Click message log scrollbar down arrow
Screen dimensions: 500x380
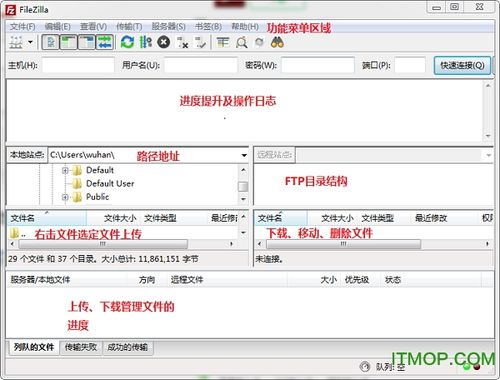[488, 136]
